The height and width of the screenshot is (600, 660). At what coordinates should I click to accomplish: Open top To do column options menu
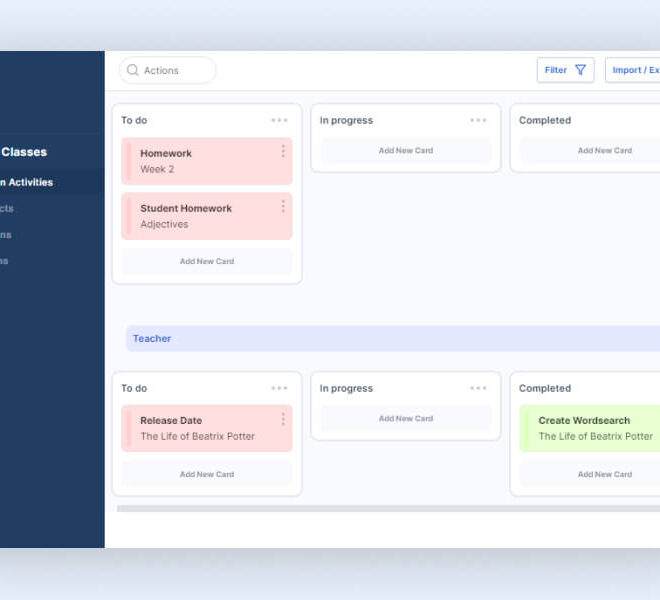pos(279,121)
